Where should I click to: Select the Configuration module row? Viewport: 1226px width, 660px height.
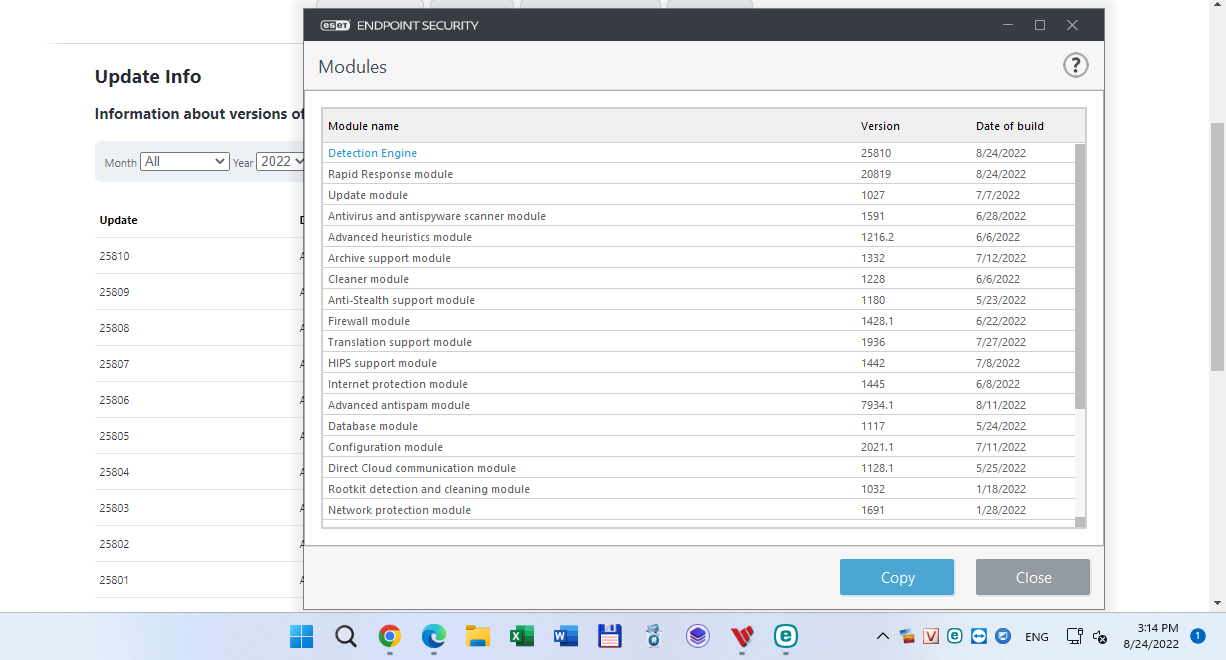point(699,447)
